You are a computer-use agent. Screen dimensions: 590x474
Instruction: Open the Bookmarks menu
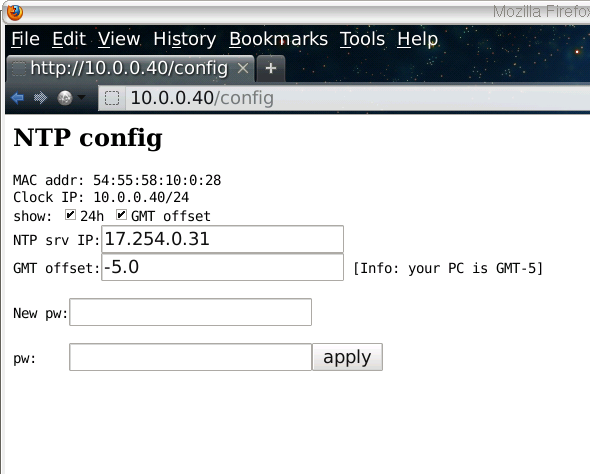(278, 39)
